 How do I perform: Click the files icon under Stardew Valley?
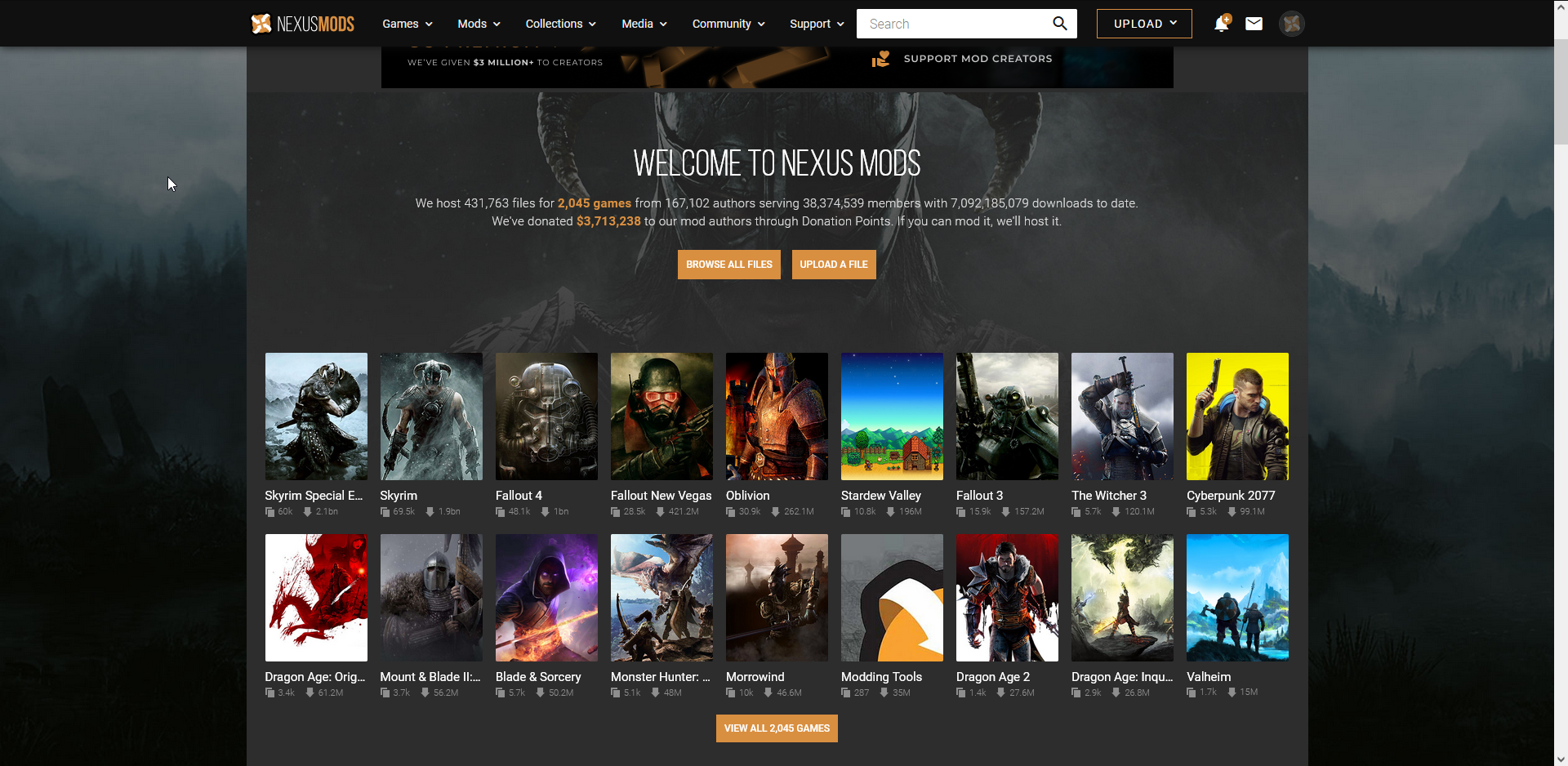[846, 512]
